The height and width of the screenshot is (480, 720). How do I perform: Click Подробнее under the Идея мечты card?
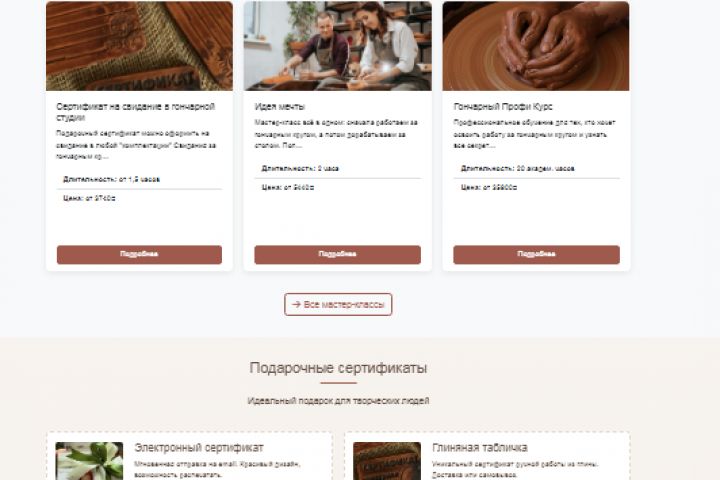338,254
